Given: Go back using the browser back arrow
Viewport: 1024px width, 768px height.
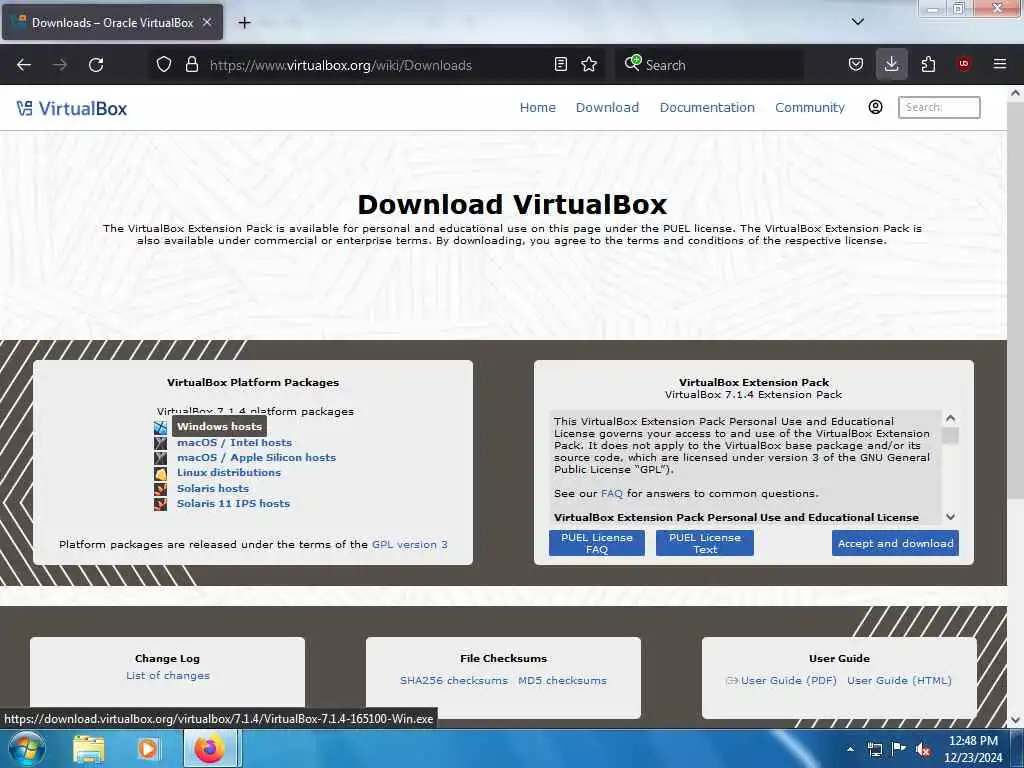Looking at the screenshot, I should (24, 65).
